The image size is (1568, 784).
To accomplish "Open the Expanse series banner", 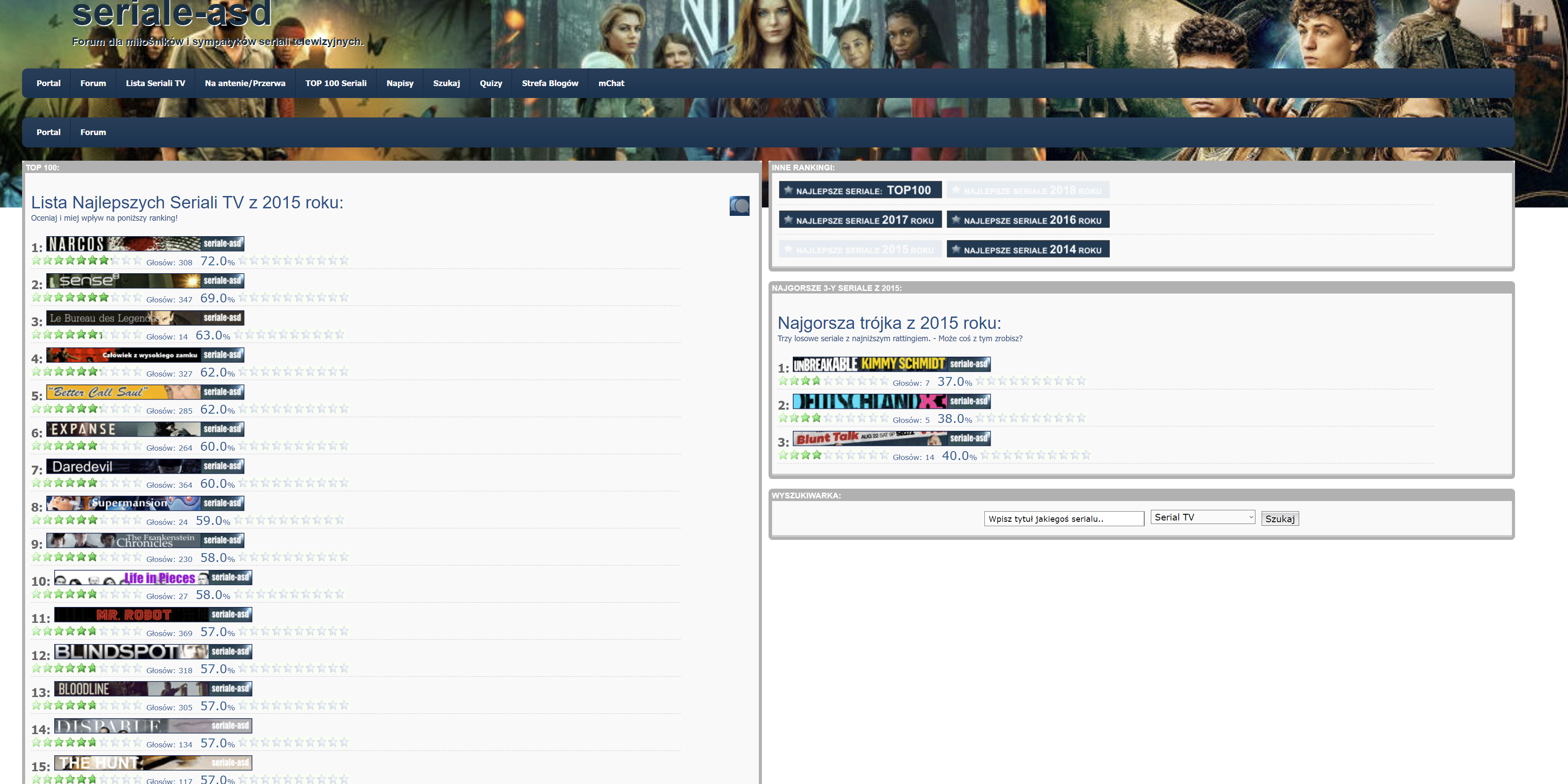I will (145, 429).
